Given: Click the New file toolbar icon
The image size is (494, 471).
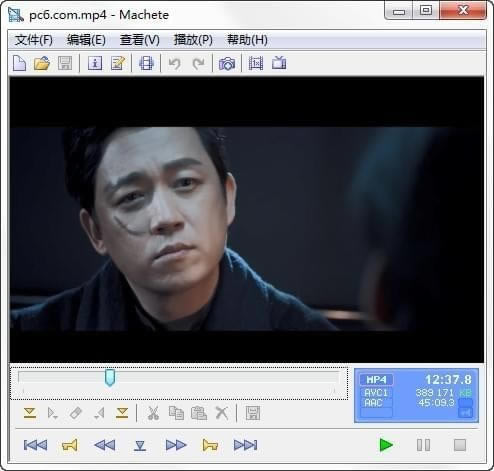Looking at the screenshot, I should coord(19,63).
